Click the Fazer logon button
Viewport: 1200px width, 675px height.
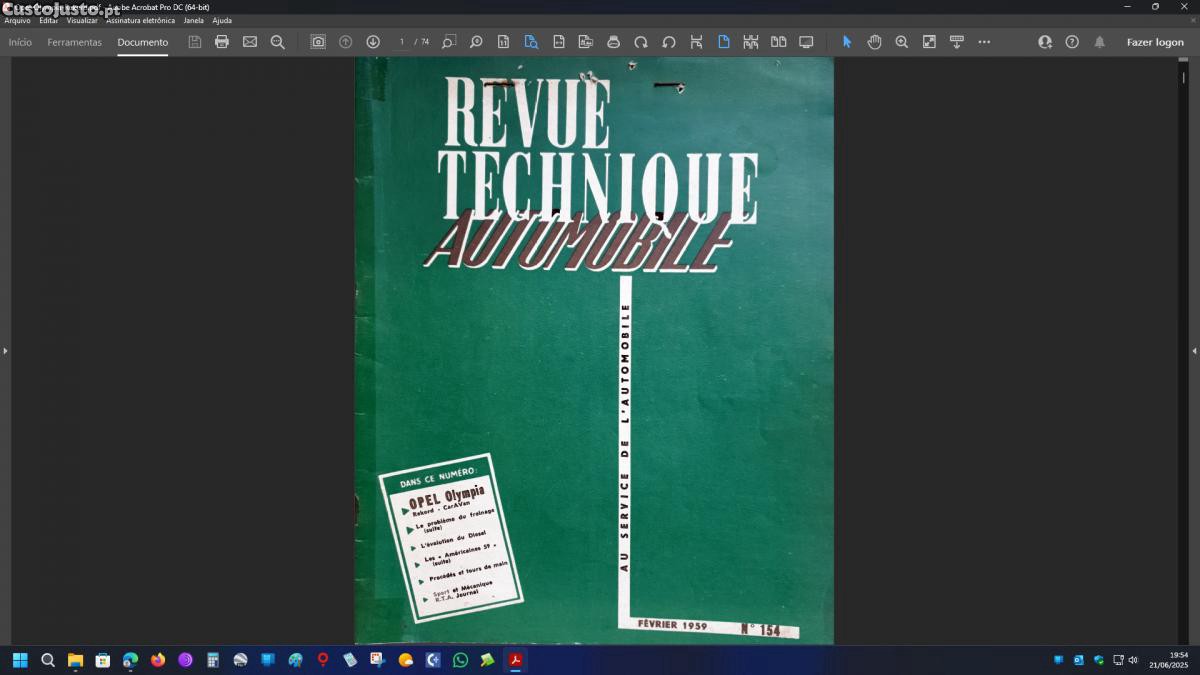coord(1155,42)
